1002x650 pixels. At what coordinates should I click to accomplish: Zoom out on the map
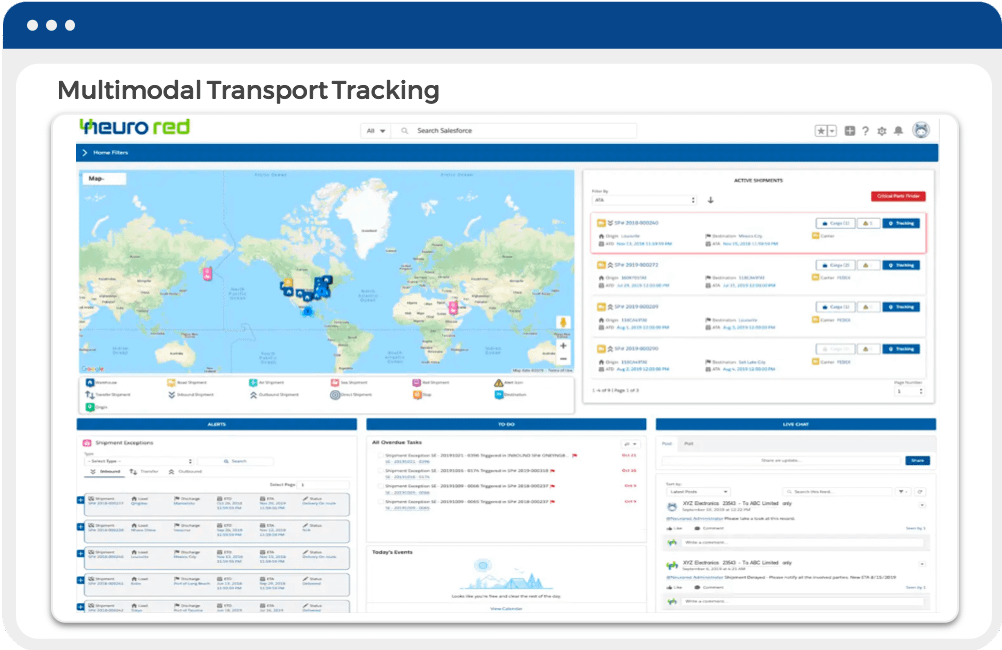tap(563, 359)
